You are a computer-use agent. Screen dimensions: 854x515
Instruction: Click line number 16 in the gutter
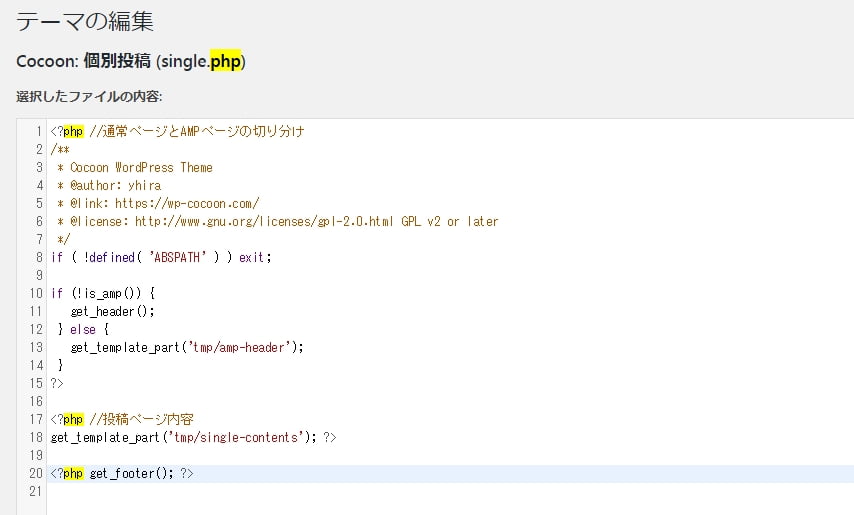coord(36,401)
